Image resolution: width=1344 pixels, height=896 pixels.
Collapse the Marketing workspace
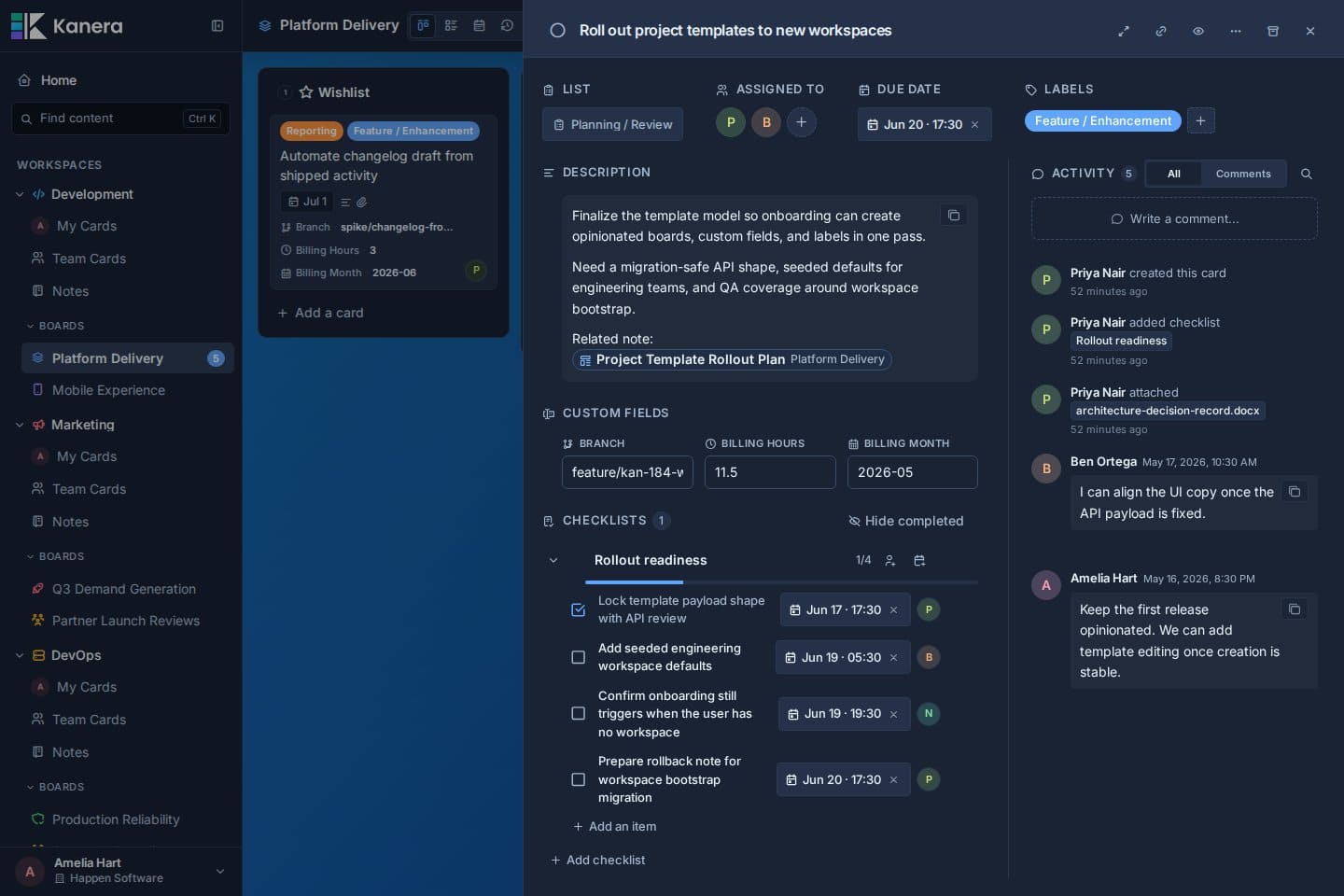[20, 426]
